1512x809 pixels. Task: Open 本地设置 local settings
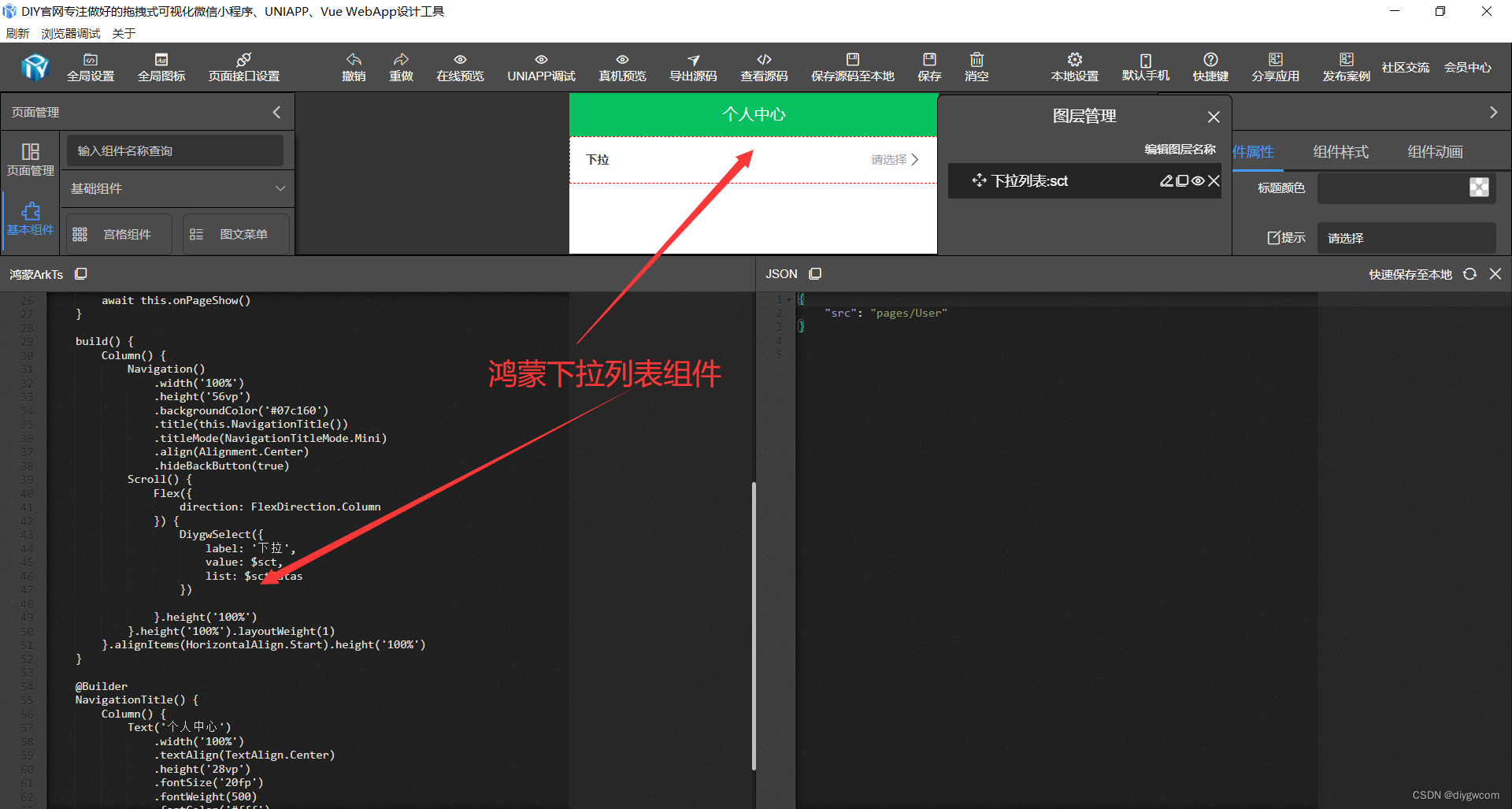click(1075, 67)
